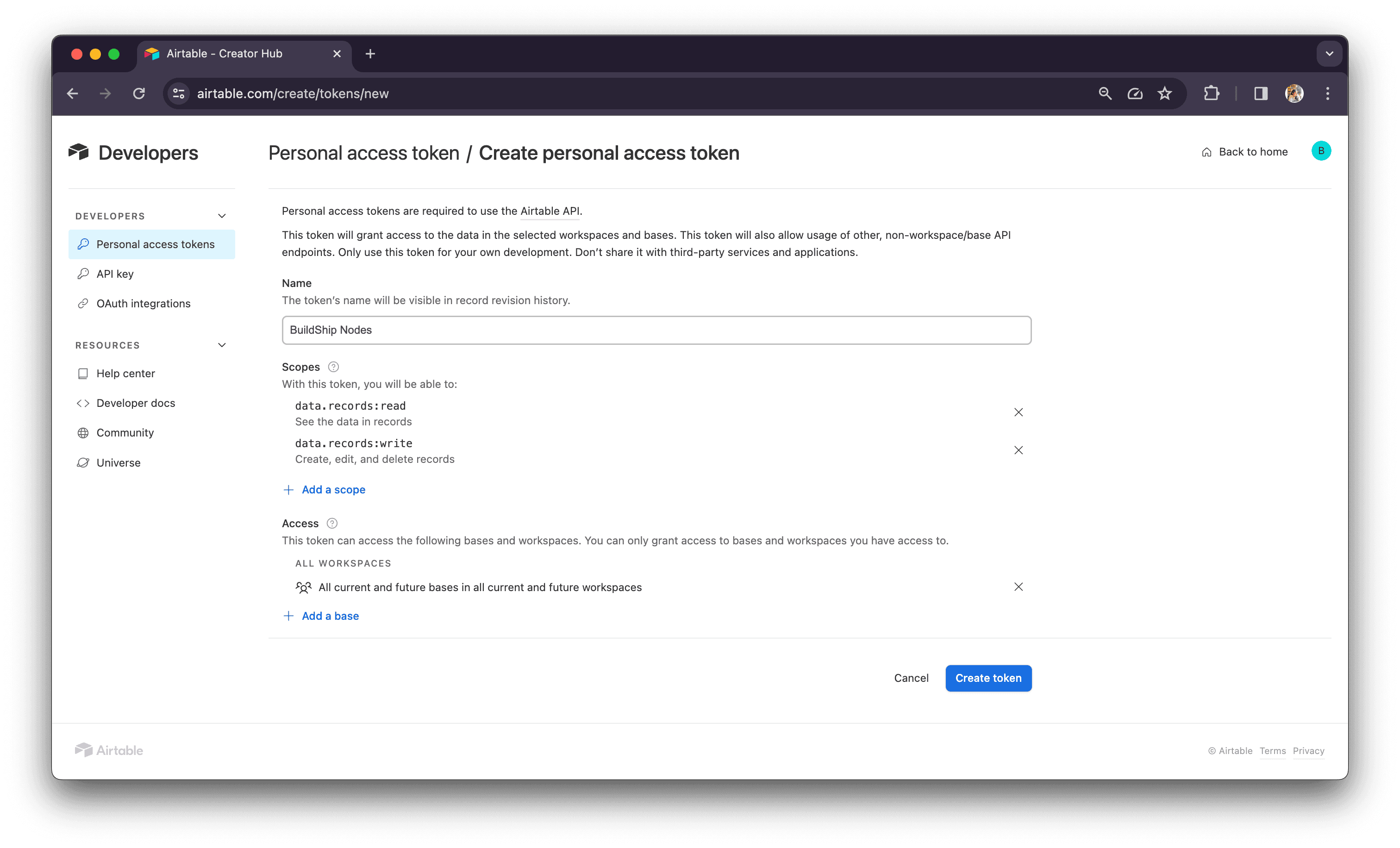Viewport: 1400px width, 848px height.
Task: Open the browser tab search chevron
Action: (1329, 53)
